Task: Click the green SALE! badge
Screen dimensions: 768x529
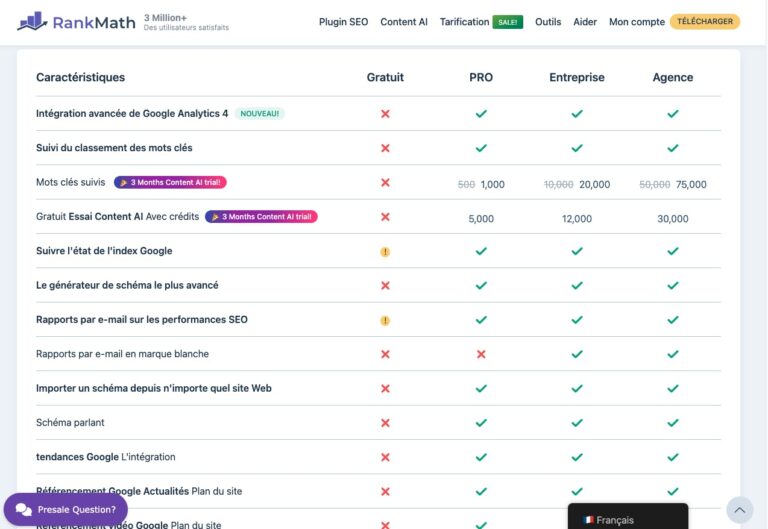Action: pos(507,22)
